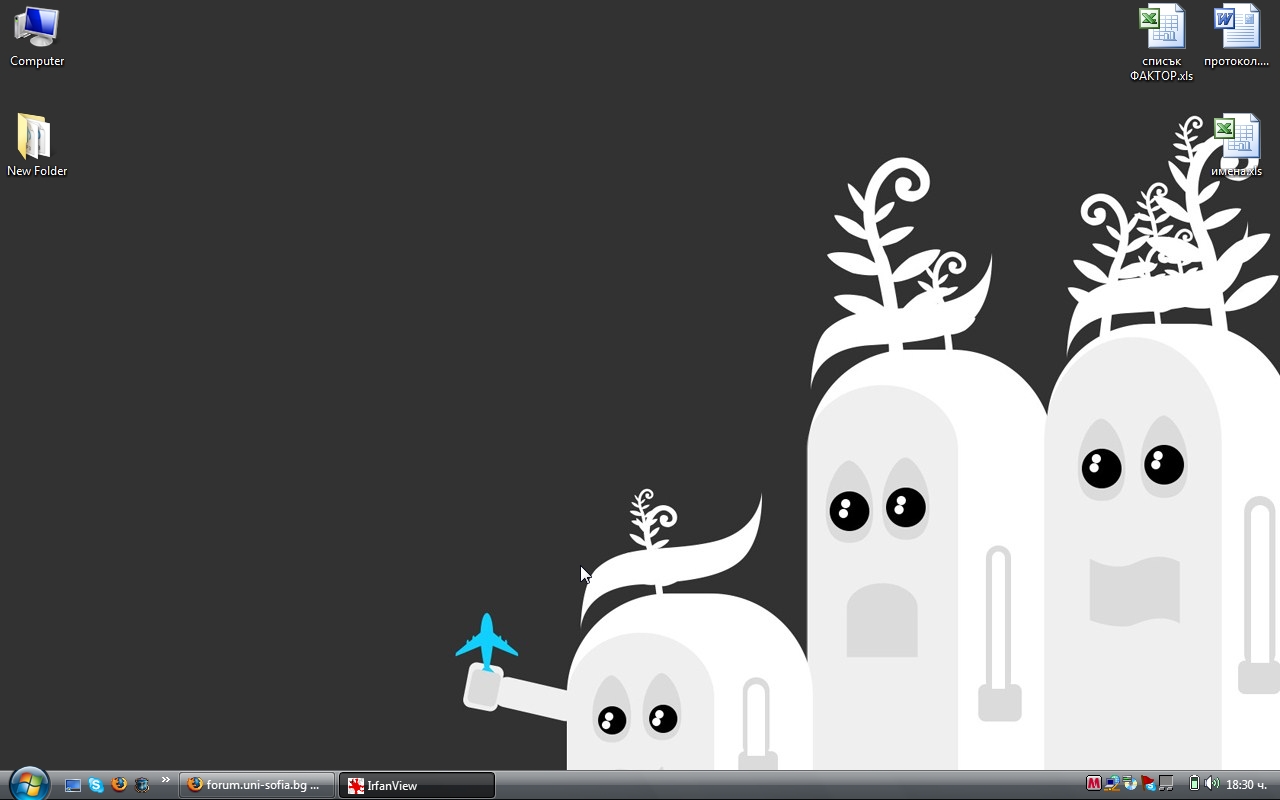Screen dimensions: 1280x800
Task: Click Show Desktop in Quick Launch
Action: click(x=72, y=785)
